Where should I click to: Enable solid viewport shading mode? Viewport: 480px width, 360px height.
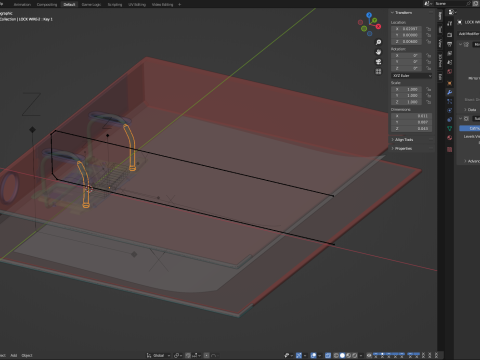[342, 355]
